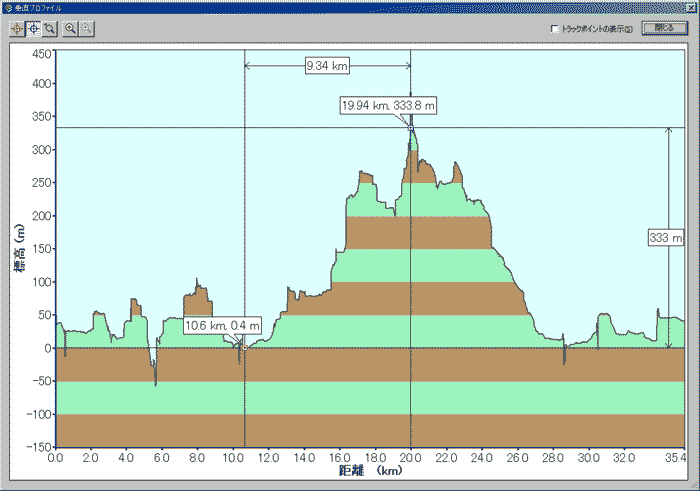This screenshot has width=700, height=491.
Task: Click the 9.34 km distance measurement label
Action: [x=328, y=67]
